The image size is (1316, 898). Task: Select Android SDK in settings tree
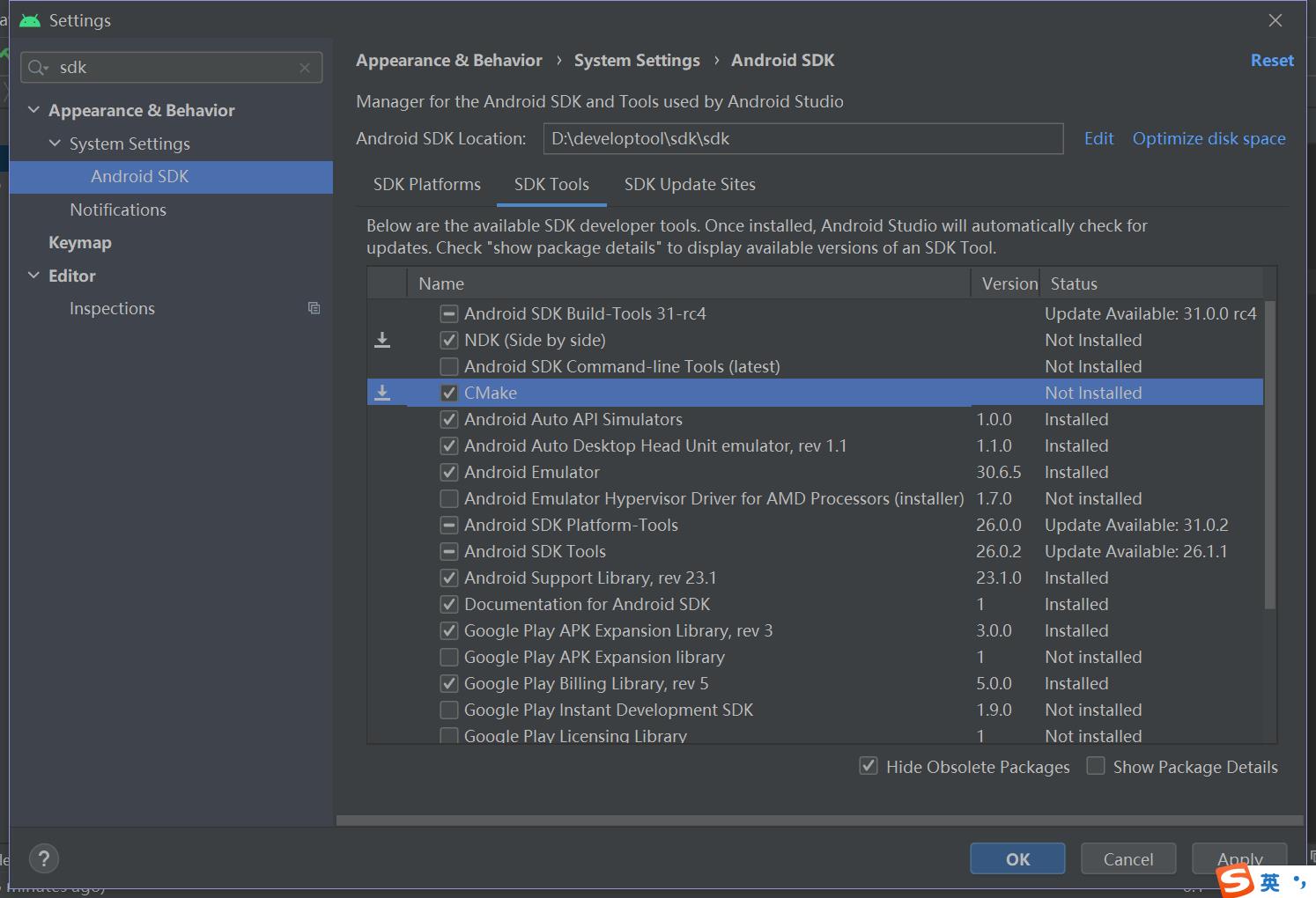coord(171,177)
